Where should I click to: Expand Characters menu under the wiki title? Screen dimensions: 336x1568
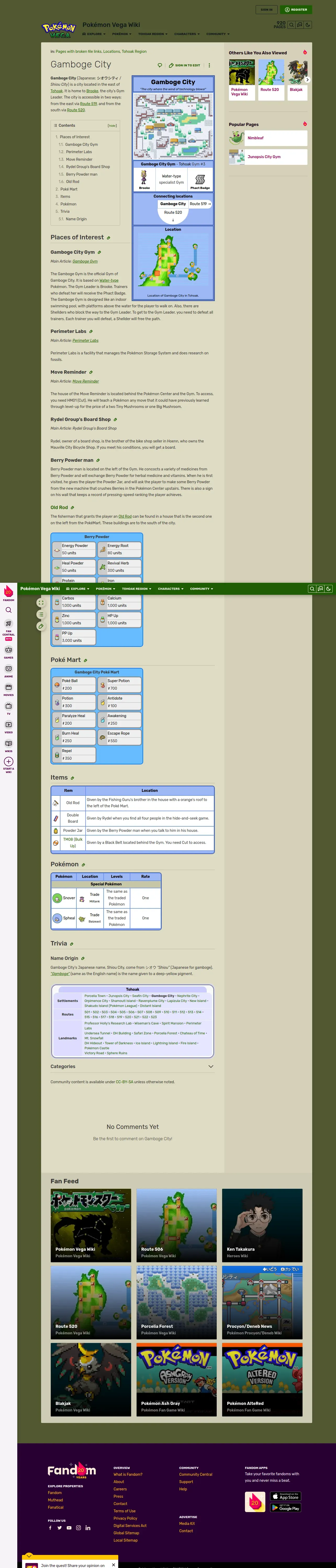187,34
